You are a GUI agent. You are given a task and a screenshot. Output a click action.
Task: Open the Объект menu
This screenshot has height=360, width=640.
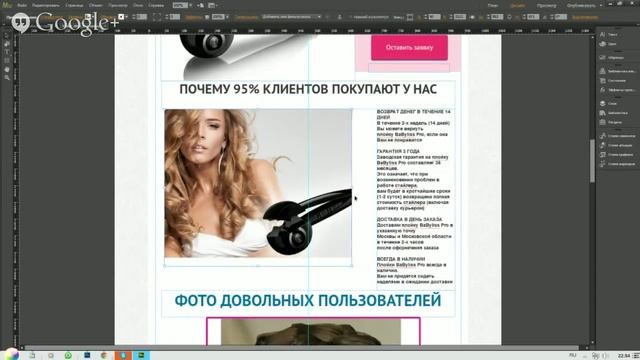tap(96, 5)
